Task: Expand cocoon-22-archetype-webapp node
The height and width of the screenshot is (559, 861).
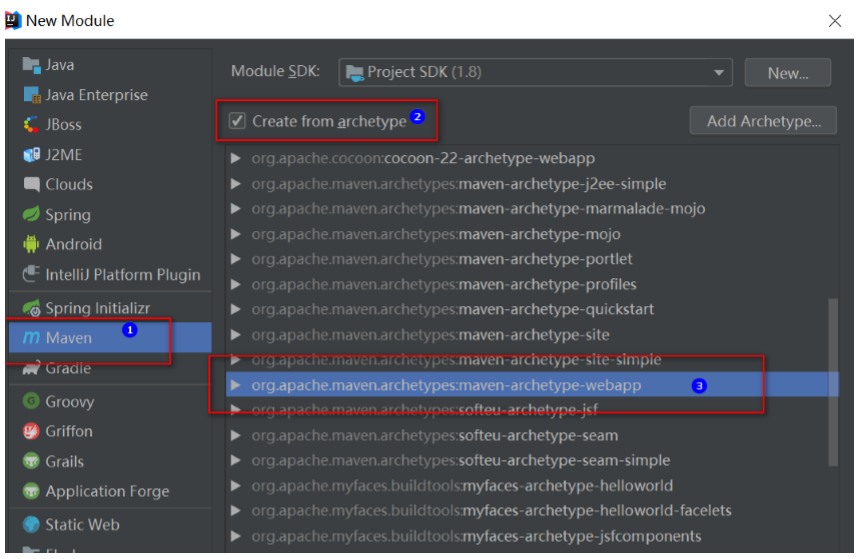Action: tap(236, 158)
